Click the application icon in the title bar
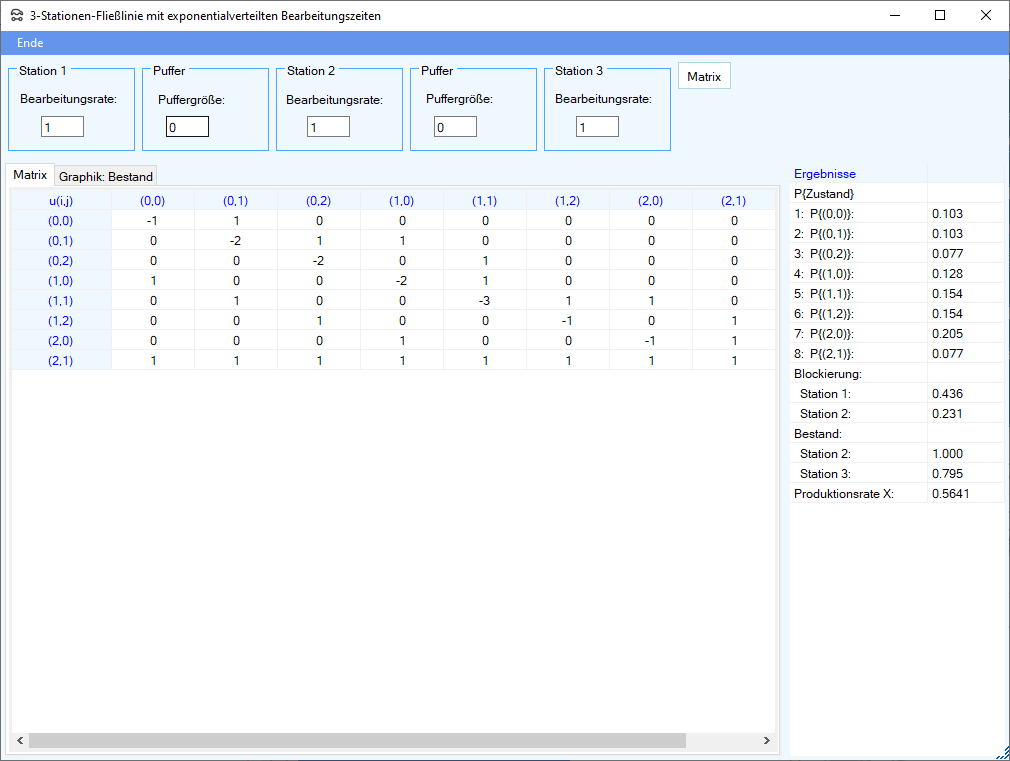Image resolution: width=1010 pixels, height=761 pixels. pyautogui.click(x=16, y=16)
